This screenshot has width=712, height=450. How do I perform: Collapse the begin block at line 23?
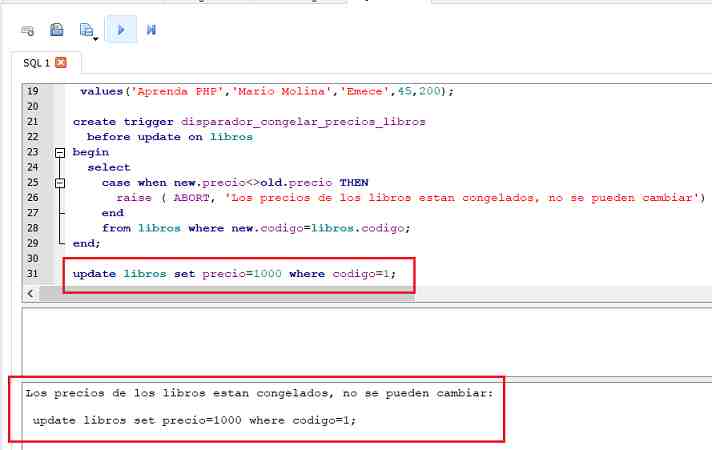60,153
